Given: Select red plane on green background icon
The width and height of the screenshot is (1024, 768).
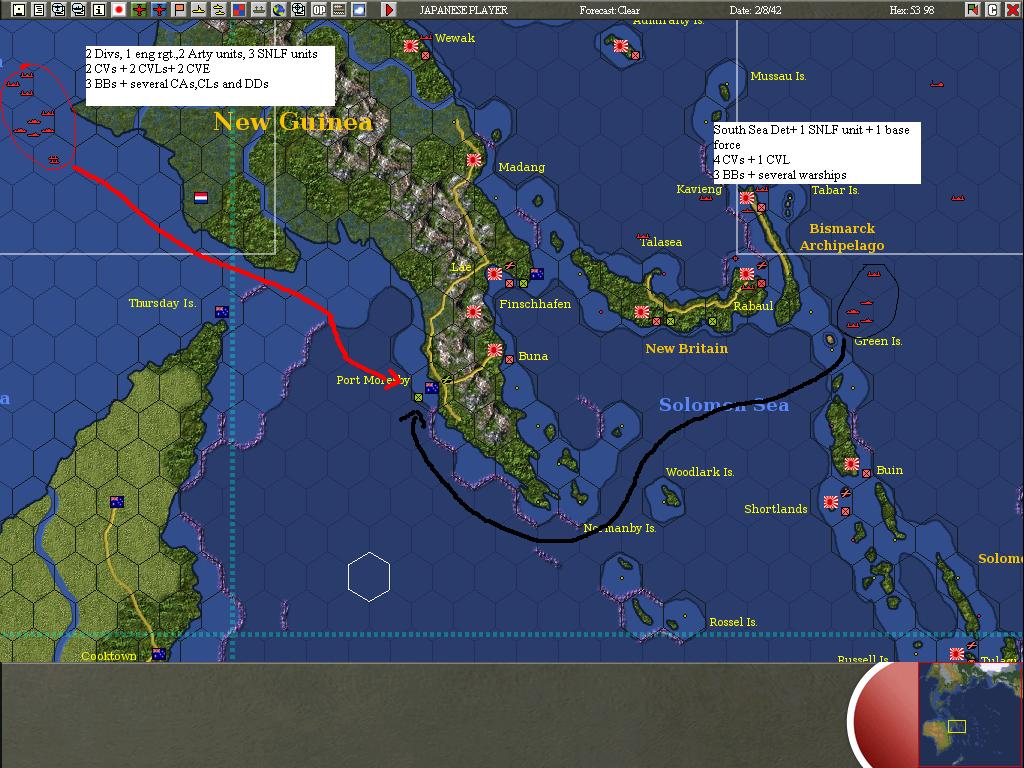Looking at the screenshot, I should [138, 10].
